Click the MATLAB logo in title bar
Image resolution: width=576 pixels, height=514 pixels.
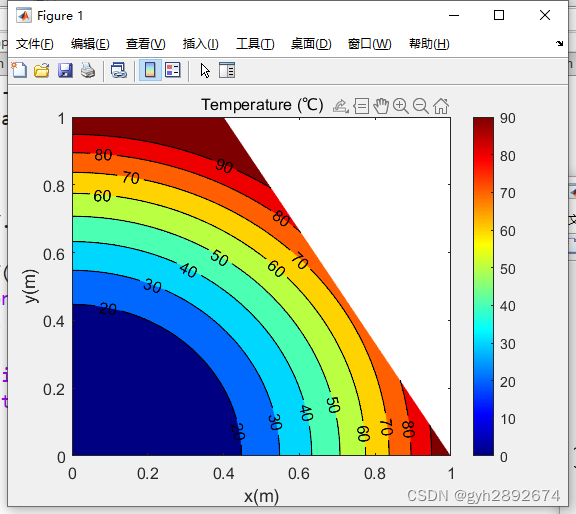click(24, 15)
